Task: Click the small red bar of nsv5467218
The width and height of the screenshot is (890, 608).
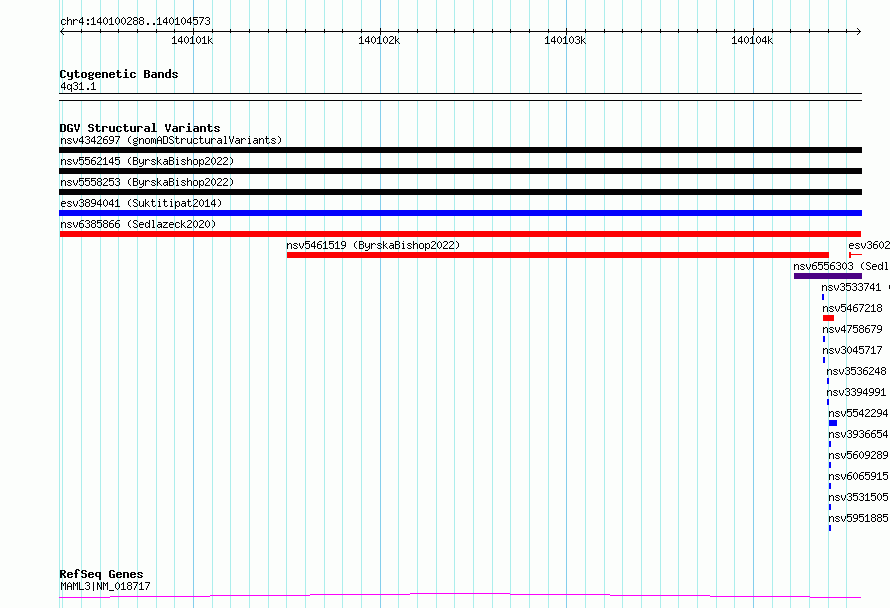Action: click(828, 318)
